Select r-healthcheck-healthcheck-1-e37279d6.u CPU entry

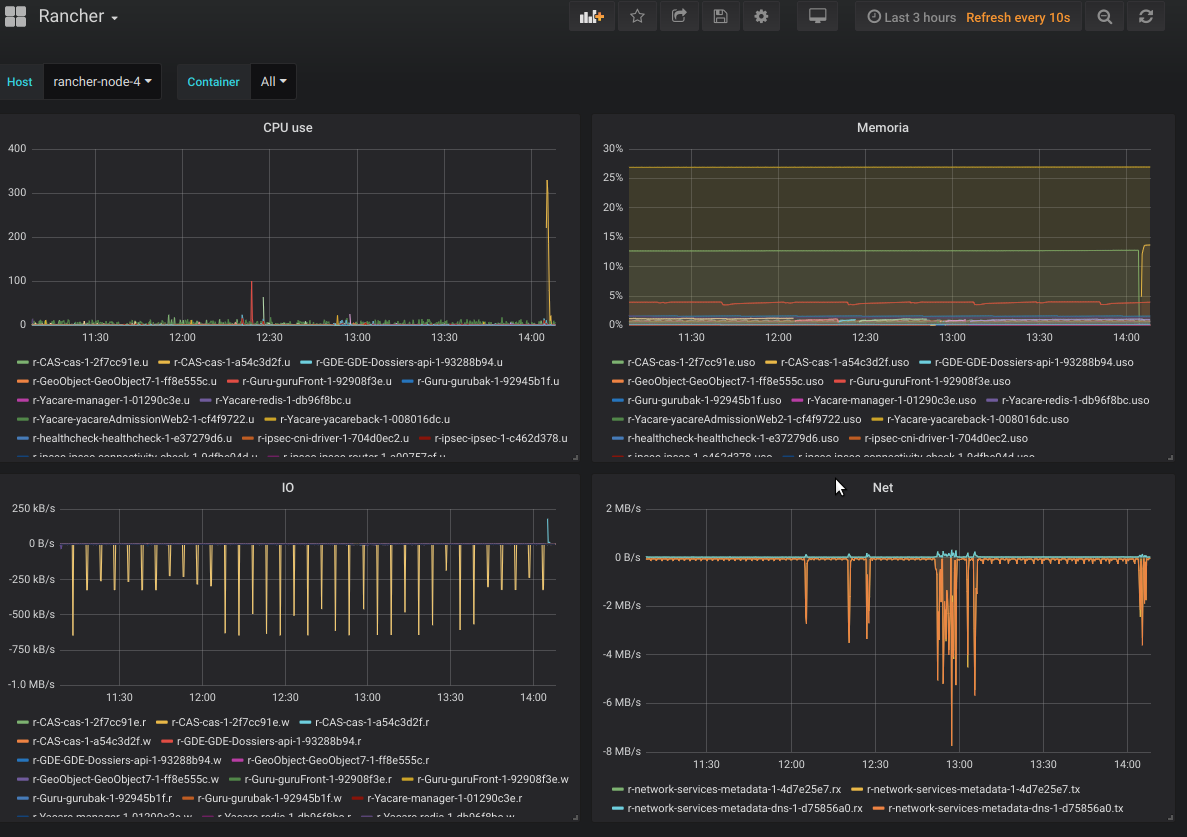(132, 438)
